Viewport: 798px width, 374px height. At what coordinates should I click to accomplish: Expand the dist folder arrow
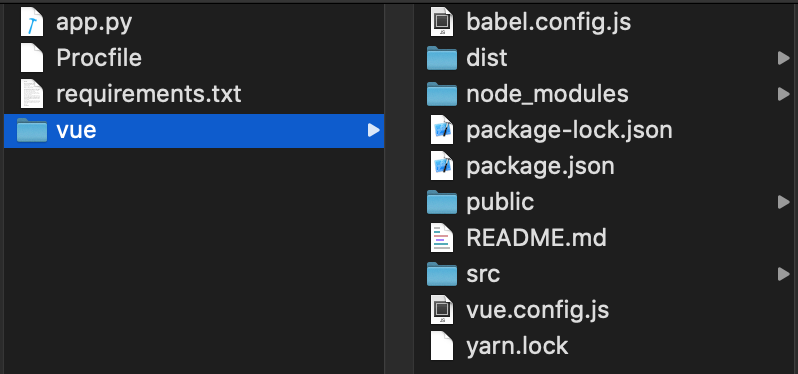784,58
